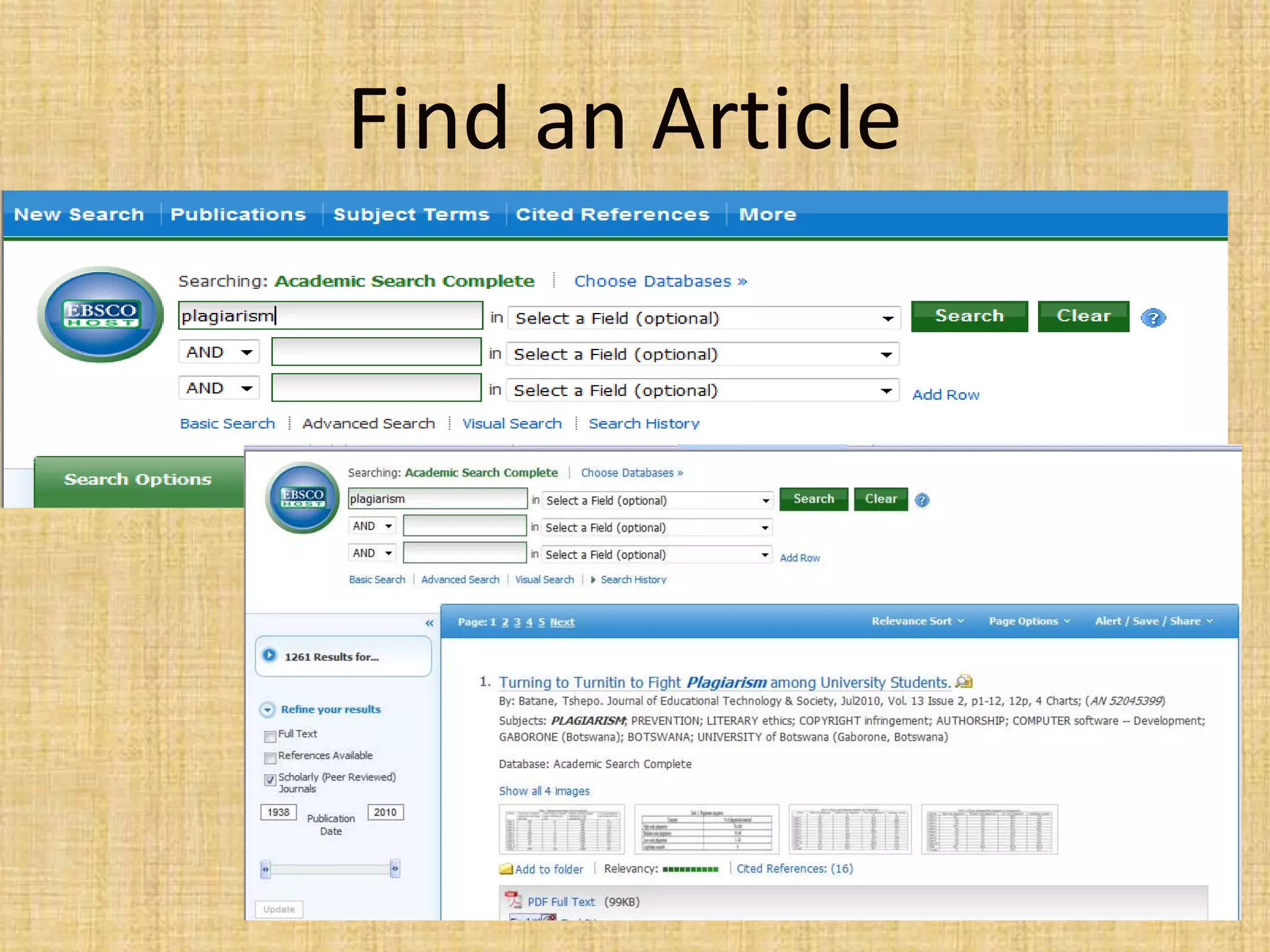This screenshot has width=1270, height=952.
Task: Open Publications menu item
Action: (x=238, y=214)
